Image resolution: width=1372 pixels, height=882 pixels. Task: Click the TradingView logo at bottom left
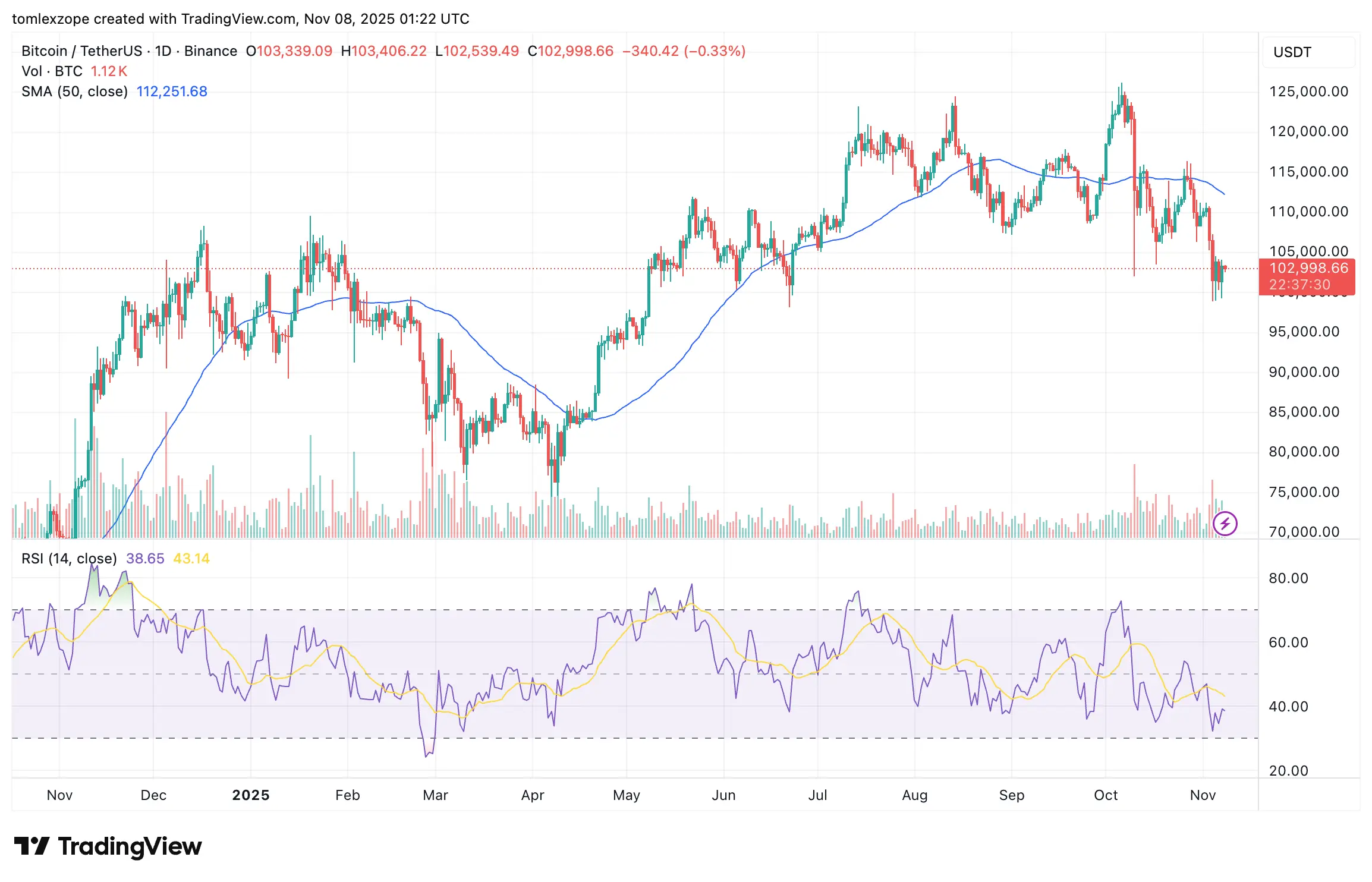click(x=107, y=846)
